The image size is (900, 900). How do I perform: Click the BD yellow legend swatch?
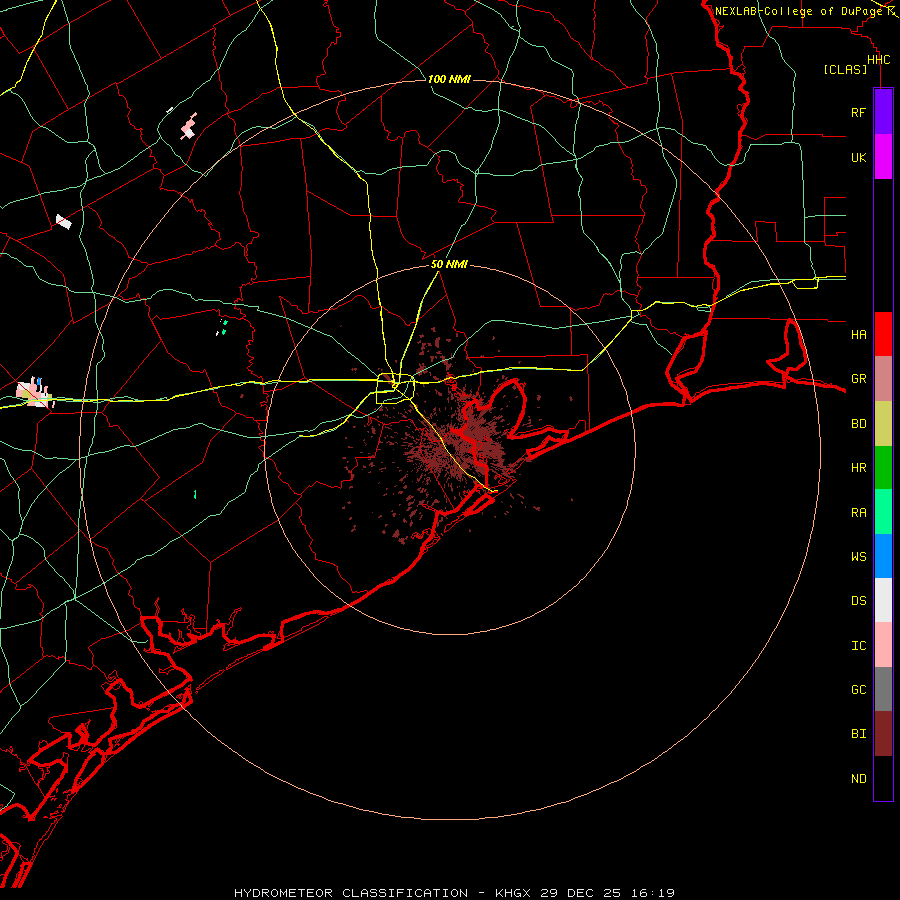point(883,423)
